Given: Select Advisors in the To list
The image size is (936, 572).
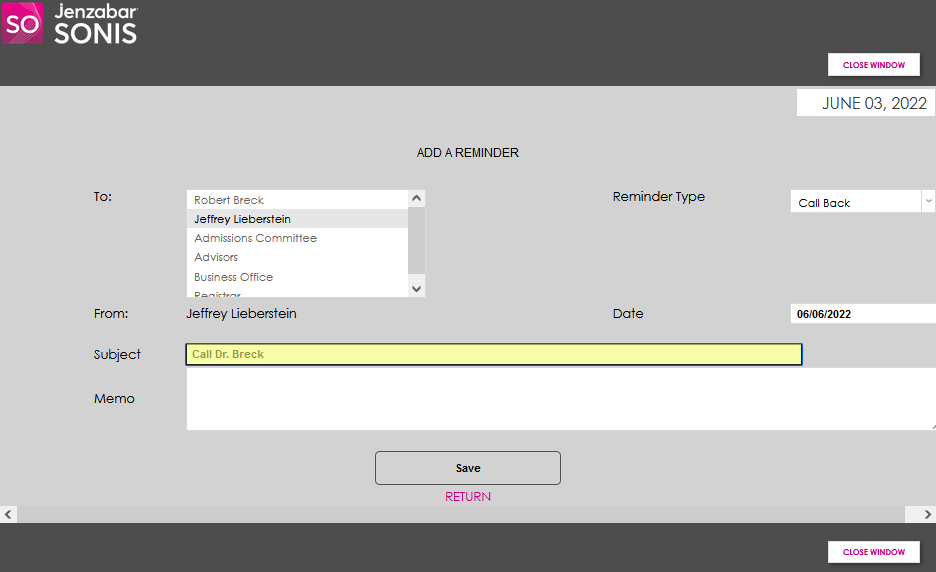Looking at the screenshot, I should coord(216,257).
